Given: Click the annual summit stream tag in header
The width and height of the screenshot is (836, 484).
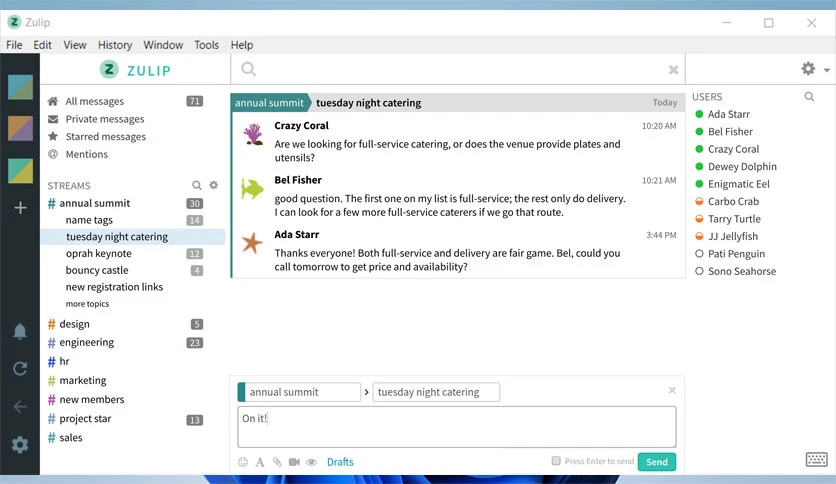Looking at the screenshot, I should pos(269,102).
